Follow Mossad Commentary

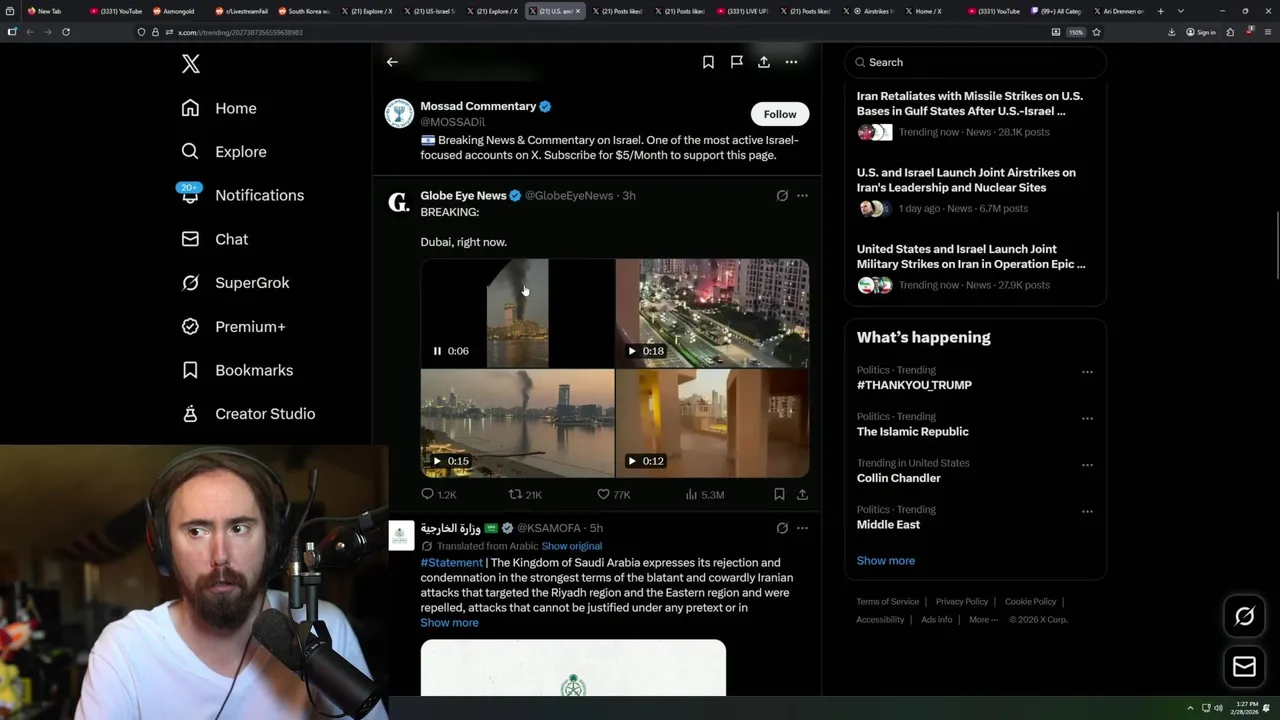[x=780, y=114]
